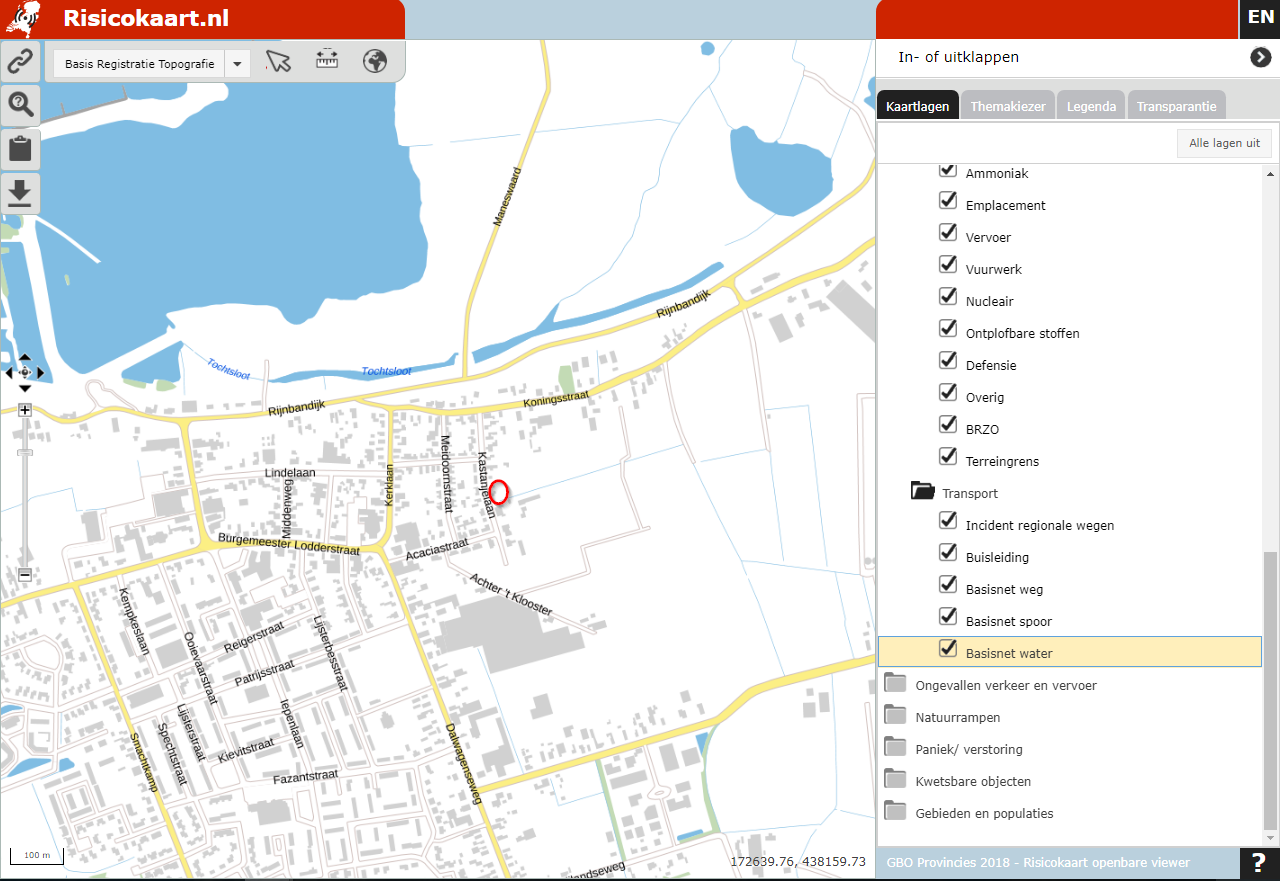Uncheck the Vuurwerk layer checkbox
Image resolution: width=1280 pixels, height=881 pixels.
948,265
